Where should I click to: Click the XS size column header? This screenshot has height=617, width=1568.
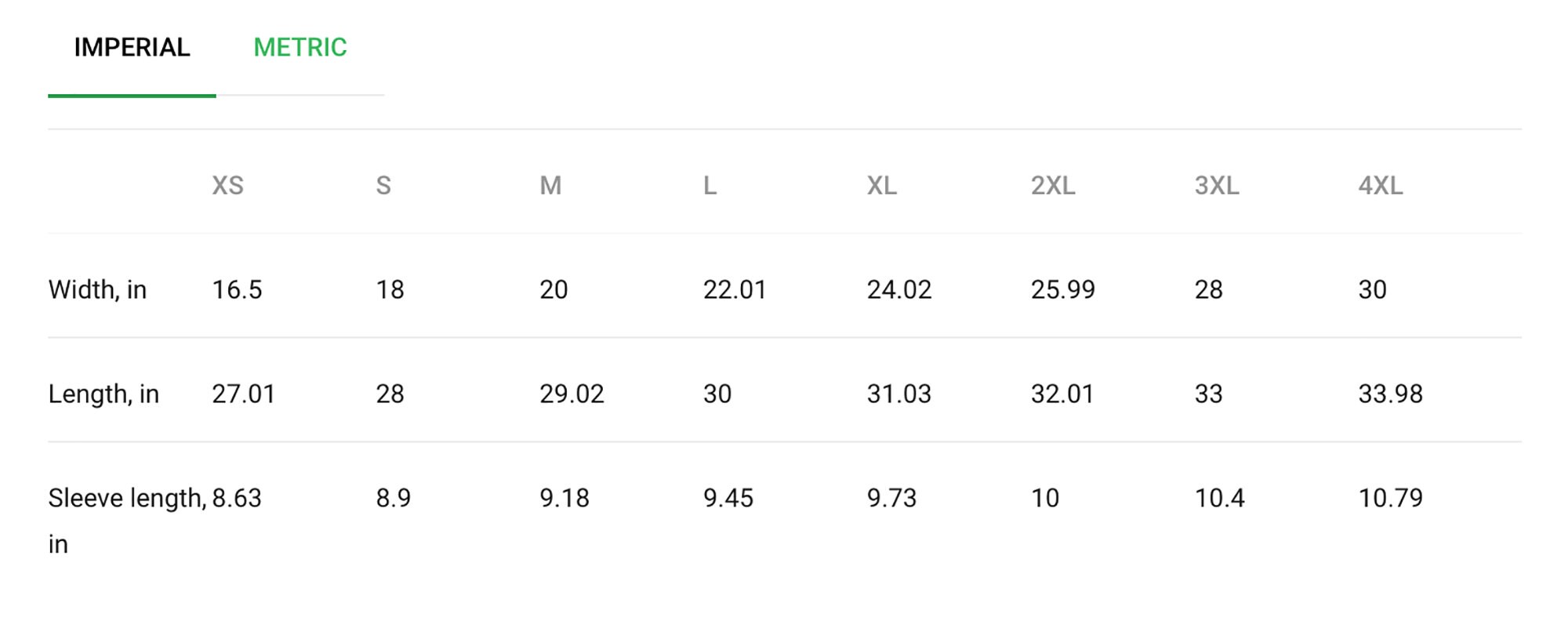[228, 186]
